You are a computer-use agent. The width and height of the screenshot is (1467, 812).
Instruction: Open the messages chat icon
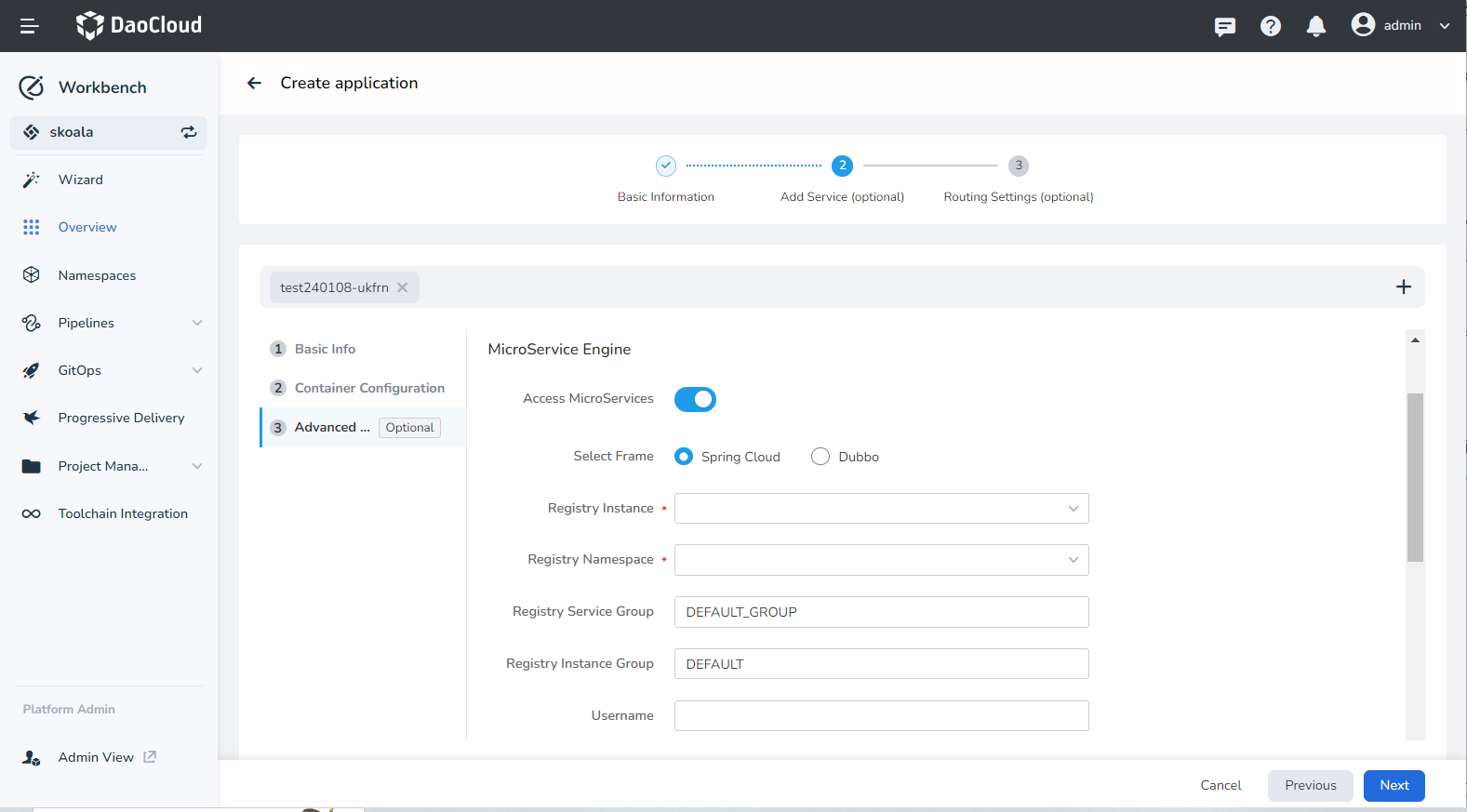click(1225, 26)
